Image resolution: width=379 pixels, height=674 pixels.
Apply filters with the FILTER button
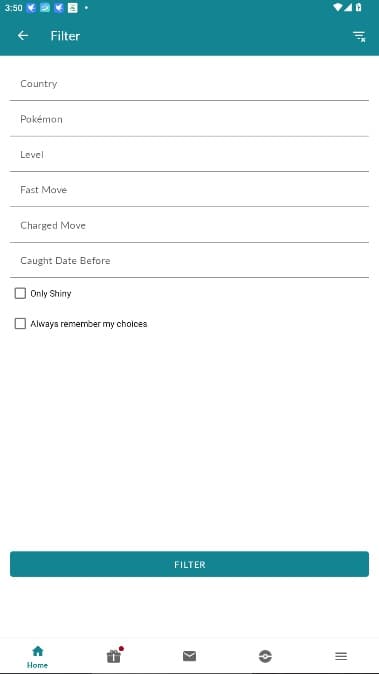[190, 564]
